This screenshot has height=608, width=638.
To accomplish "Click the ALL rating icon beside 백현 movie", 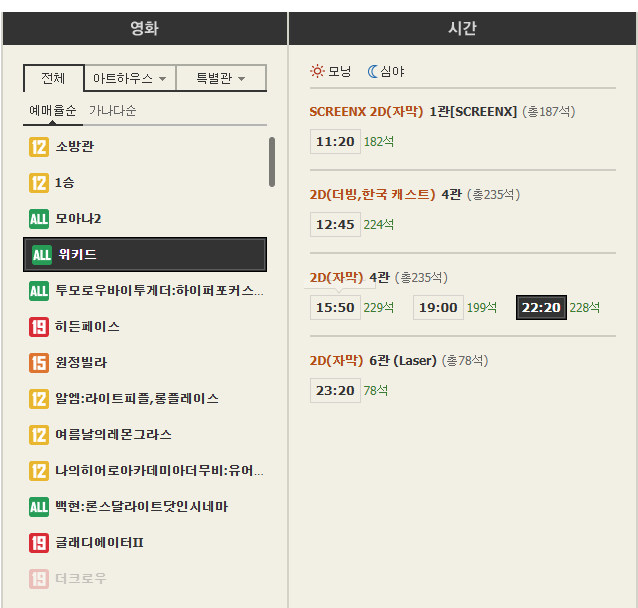I will tap(39, 507).
